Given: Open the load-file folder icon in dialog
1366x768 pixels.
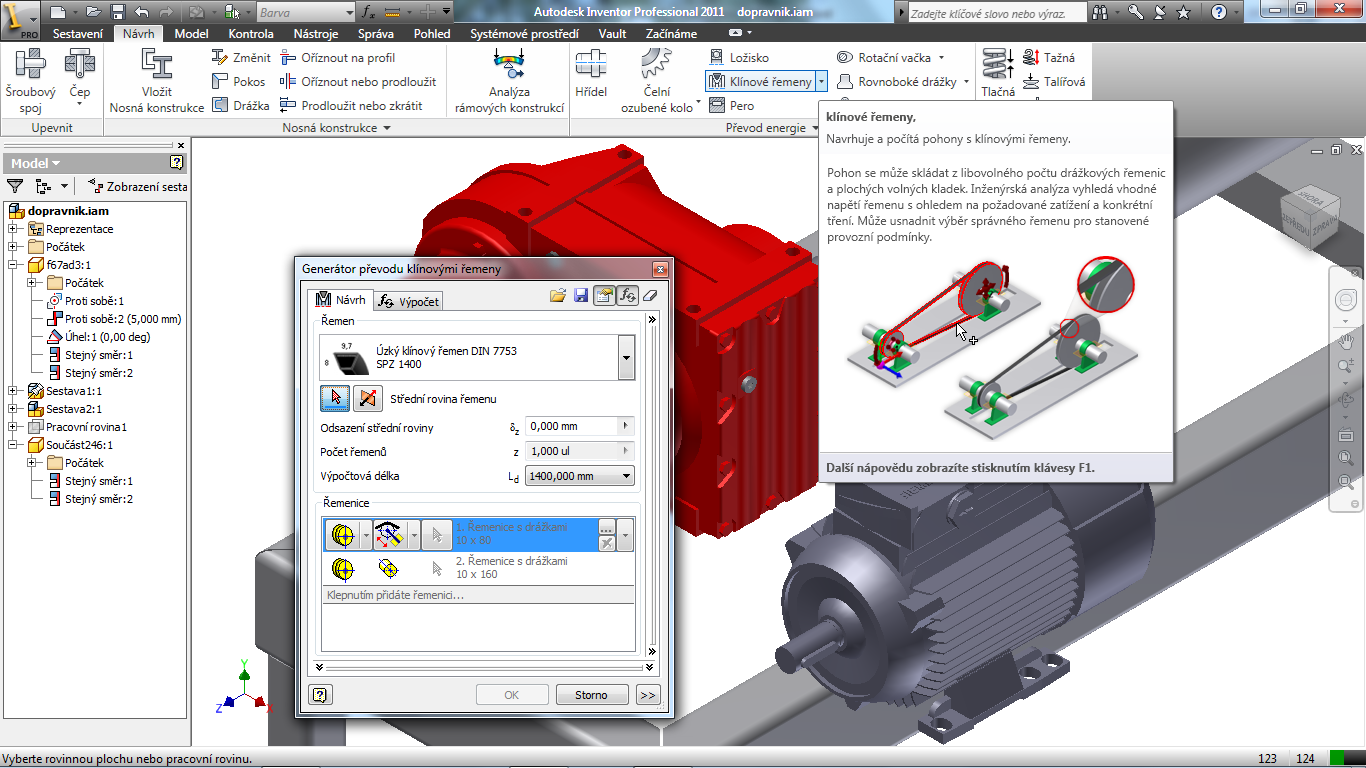Looking at the screenshot, I should point(558,295).
